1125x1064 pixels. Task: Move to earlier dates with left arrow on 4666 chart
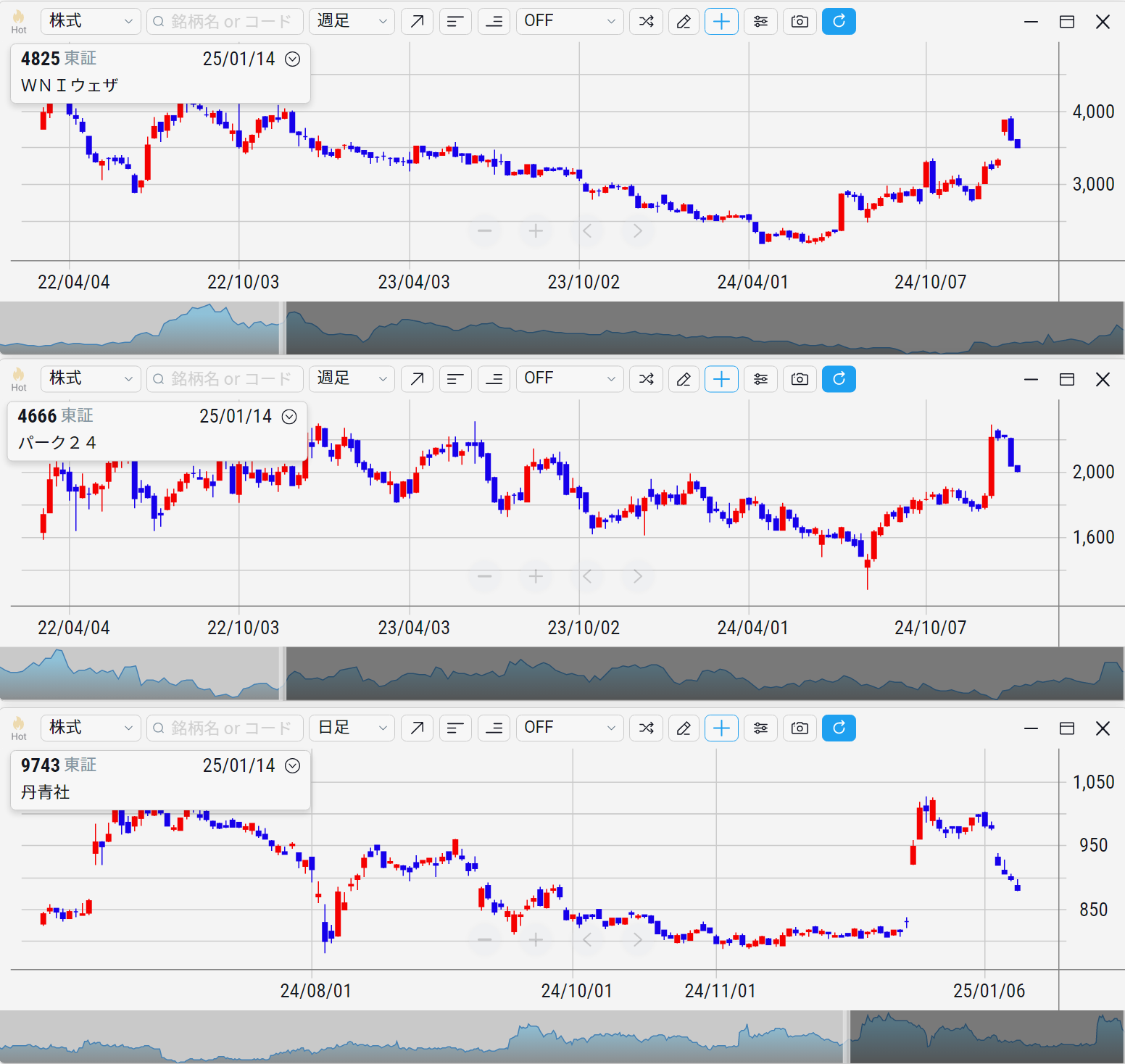coord(587,576)
